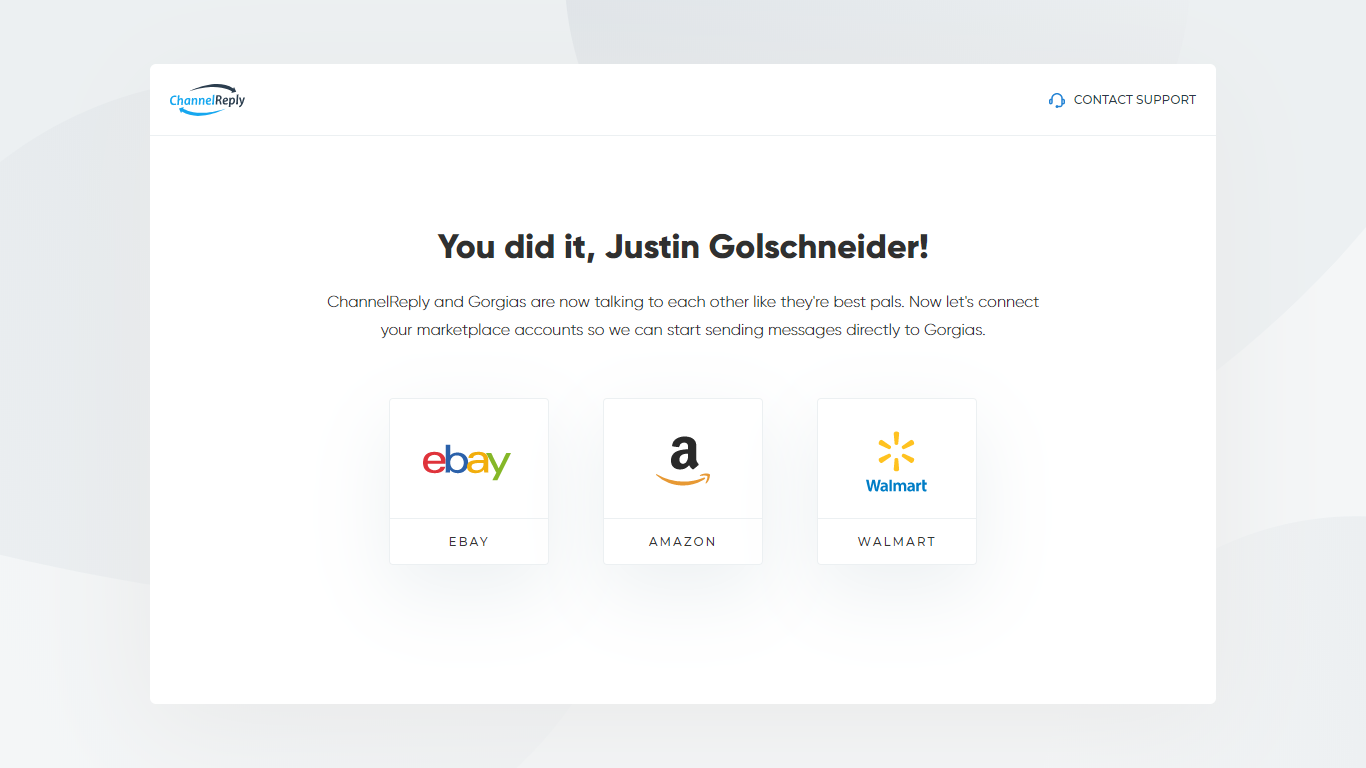Click the red letter e in eBay logo
The image size is (1366, 768).
point(433,461)
